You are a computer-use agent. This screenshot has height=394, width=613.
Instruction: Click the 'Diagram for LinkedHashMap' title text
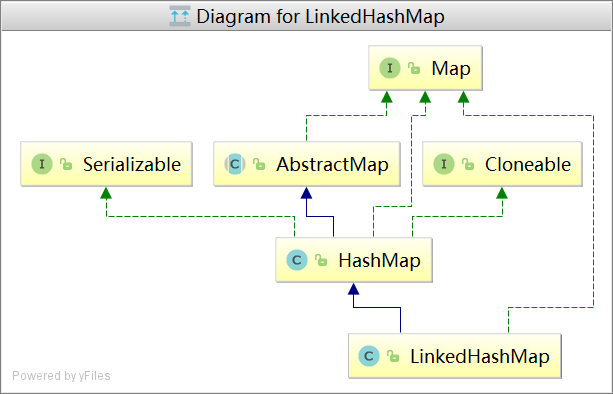click(x=321, y=16)
